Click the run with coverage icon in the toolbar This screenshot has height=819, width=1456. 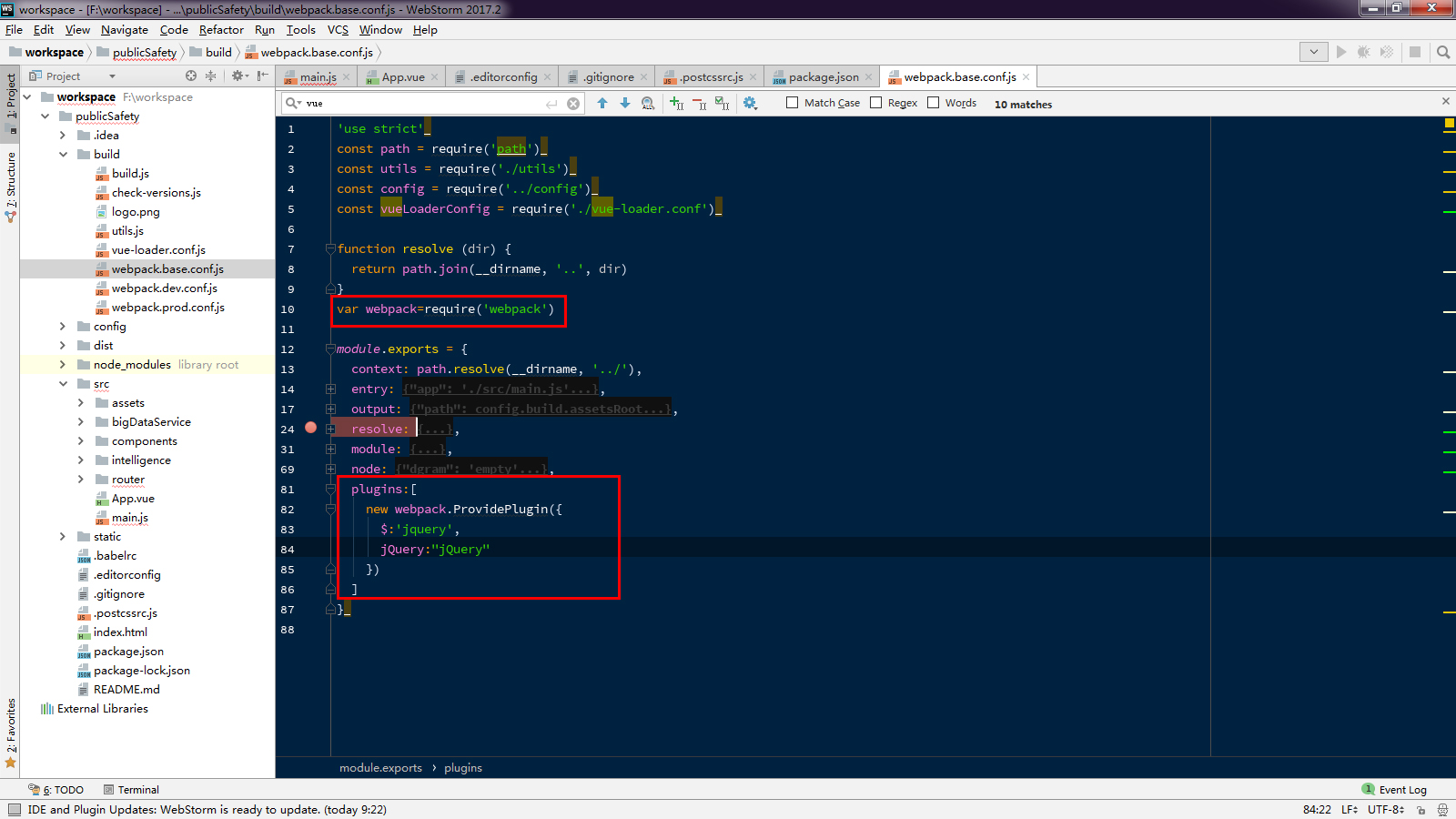pos(1387,52)
